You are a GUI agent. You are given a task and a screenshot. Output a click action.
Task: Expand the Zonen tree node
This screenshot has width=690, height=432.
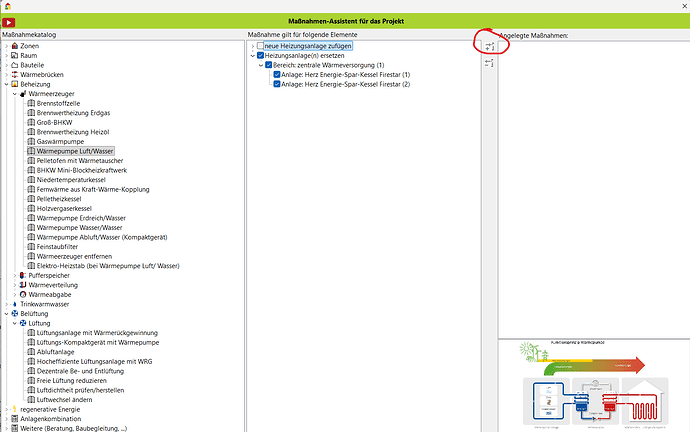pyautogui.click(x=5, y=46)
